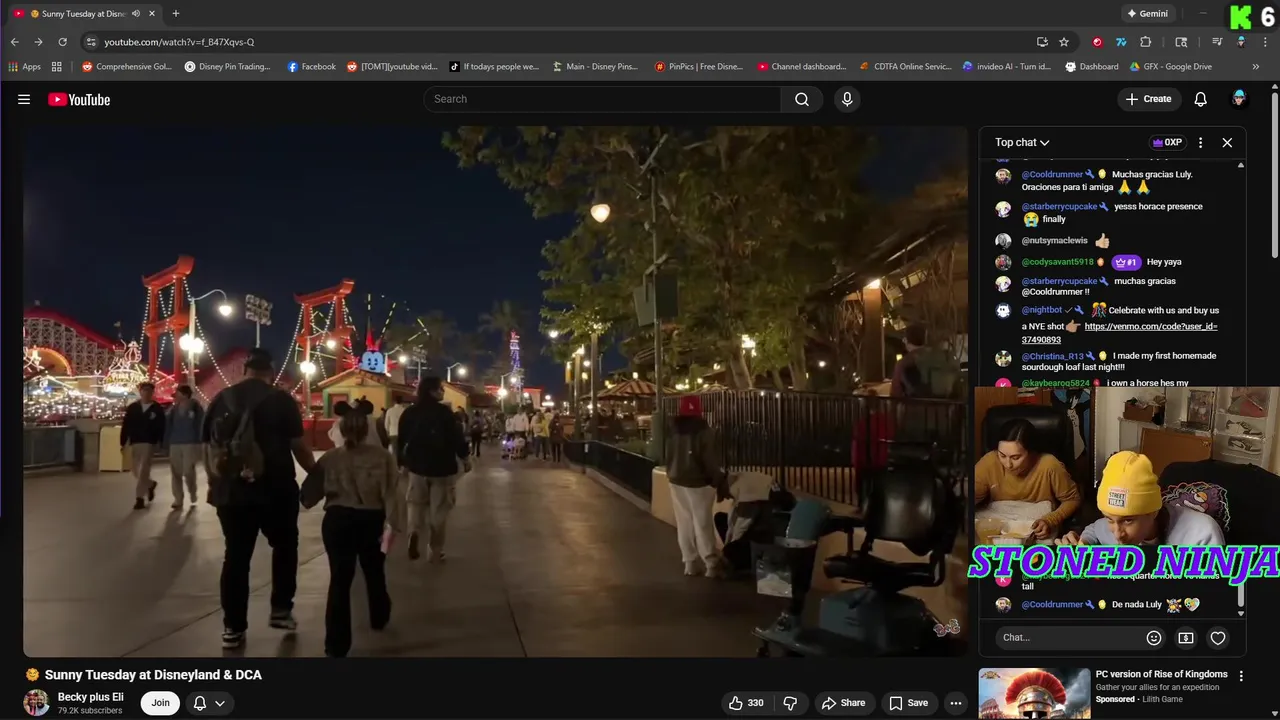Close the live chat panel
Screen dimensions: 1280x720
click(1227, 142)
